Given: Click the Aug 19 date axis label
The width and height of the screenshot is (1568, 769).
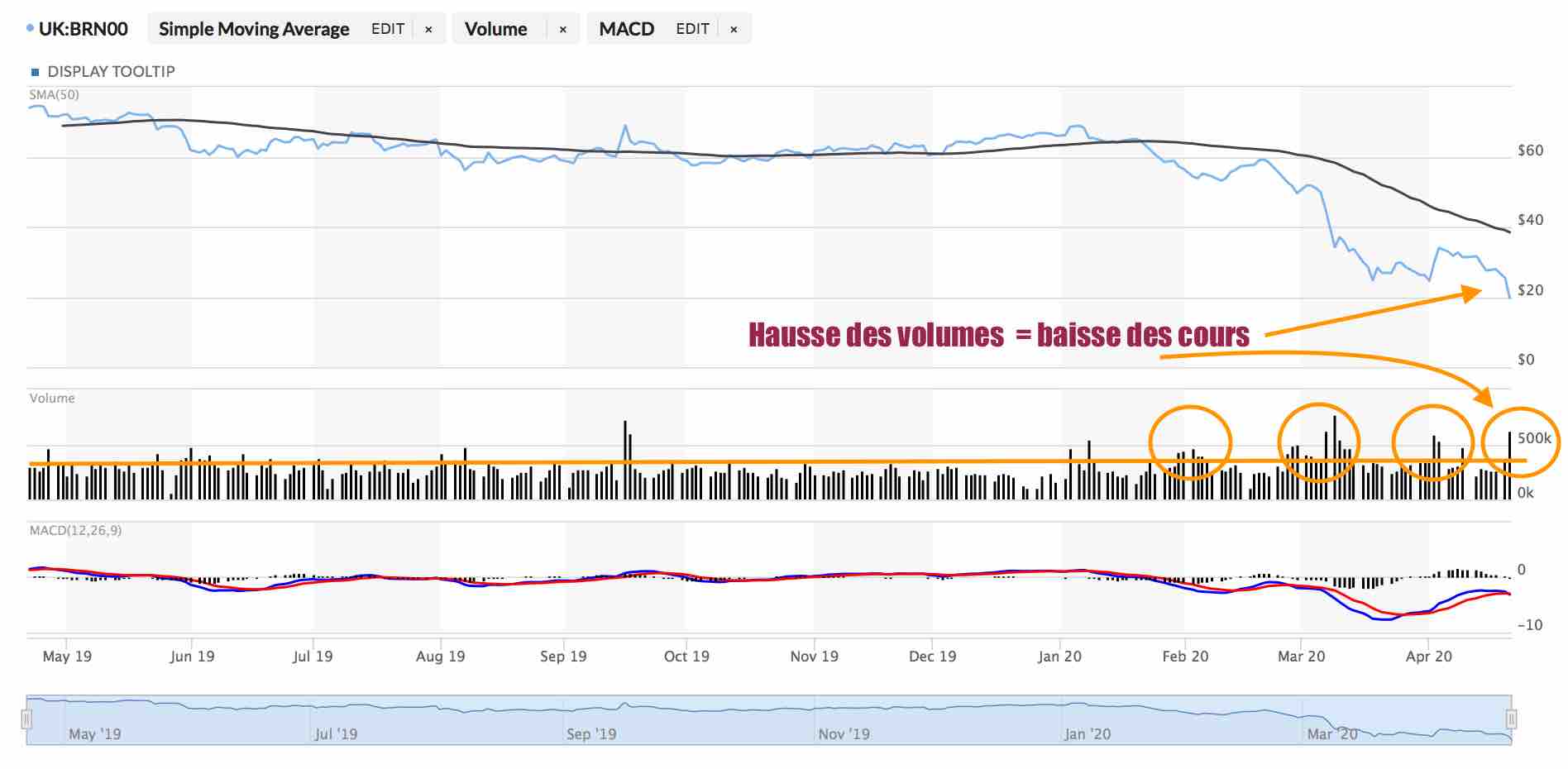Looking at the screenshot, I should [x=440, y=657].
